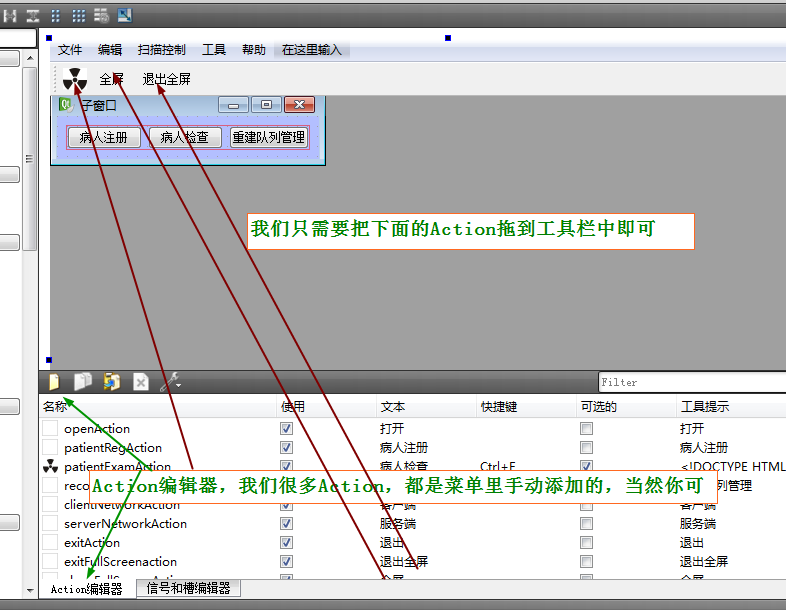Close the 子窗口 window
The width and height of the screenshot is (786, 610).
click(x=300, y=105)
